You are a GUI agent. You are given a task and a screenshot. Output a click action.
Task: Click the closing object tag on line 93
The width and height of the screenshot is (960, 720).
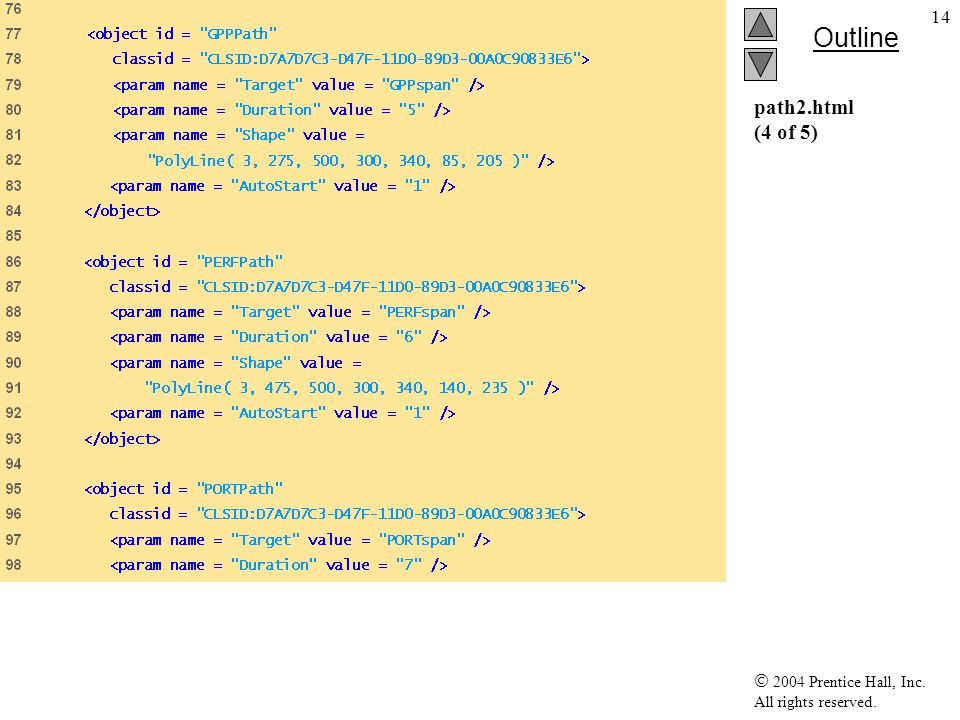122,439
